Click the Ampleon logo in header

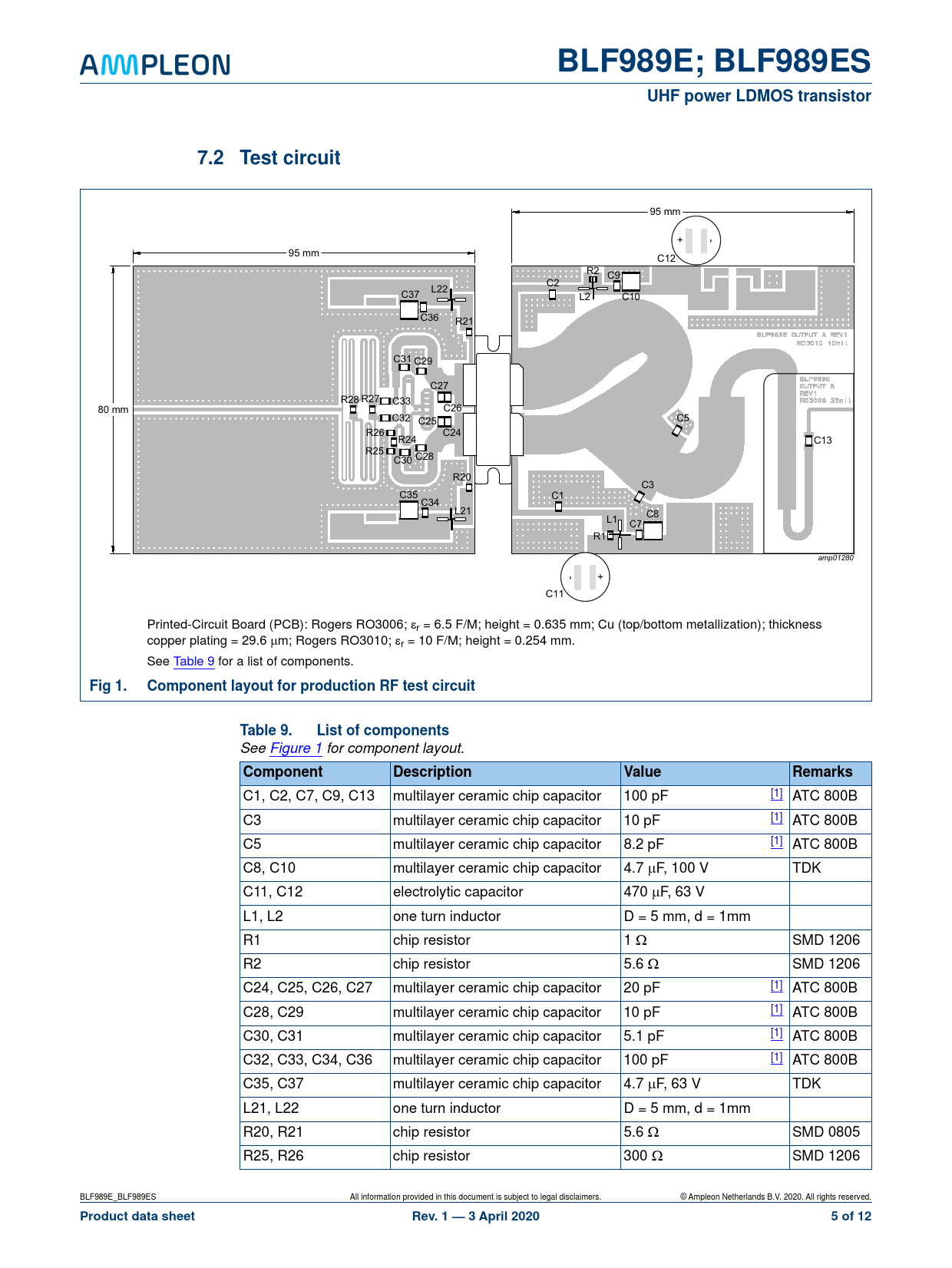coord(155,65)
